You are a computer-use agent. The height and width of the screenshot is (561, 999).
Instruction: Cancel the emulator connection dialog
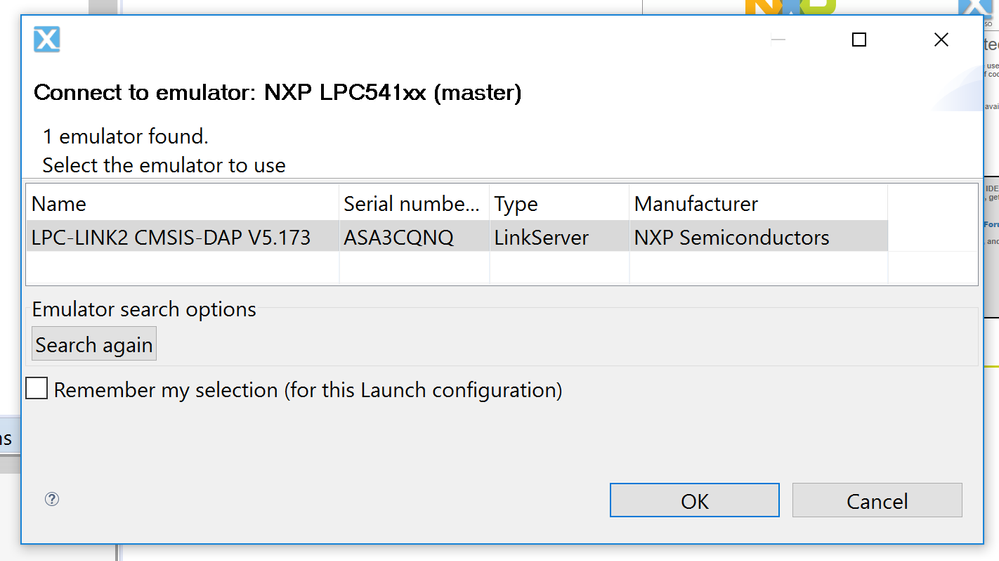coord(877,501)
